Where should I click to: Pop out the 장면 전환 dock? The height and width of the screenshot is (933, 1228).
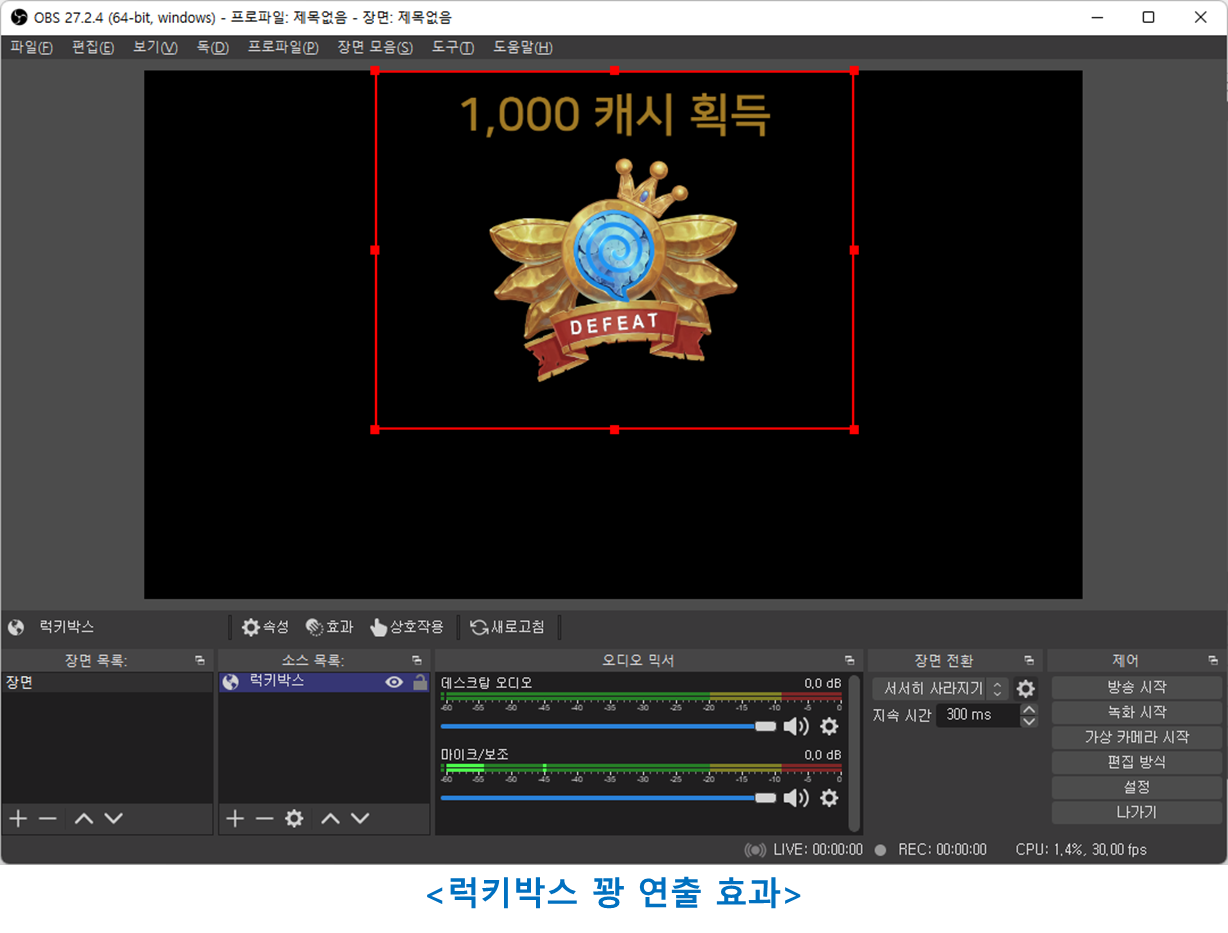coord(1029,660)
